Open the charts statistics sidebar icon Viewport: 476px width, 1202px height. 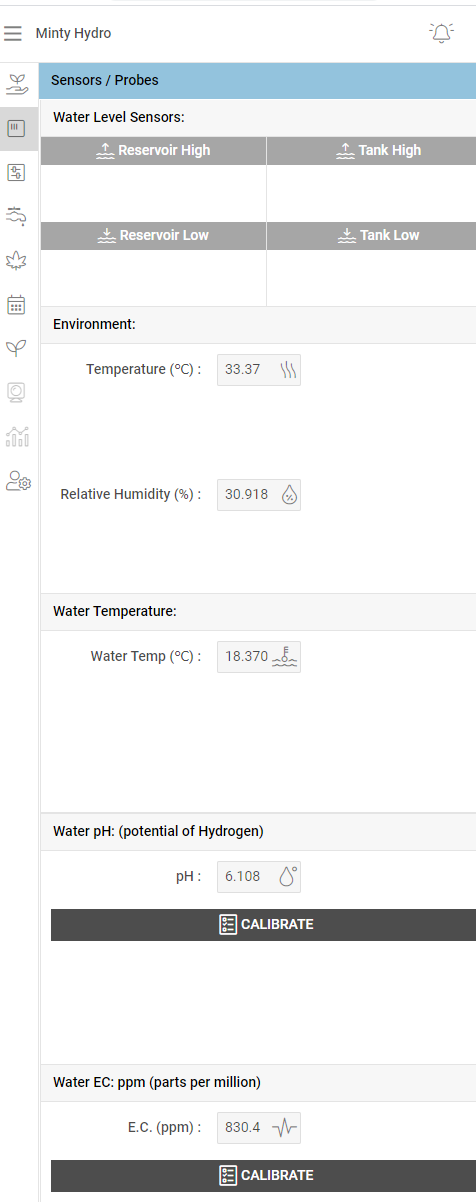16,436
